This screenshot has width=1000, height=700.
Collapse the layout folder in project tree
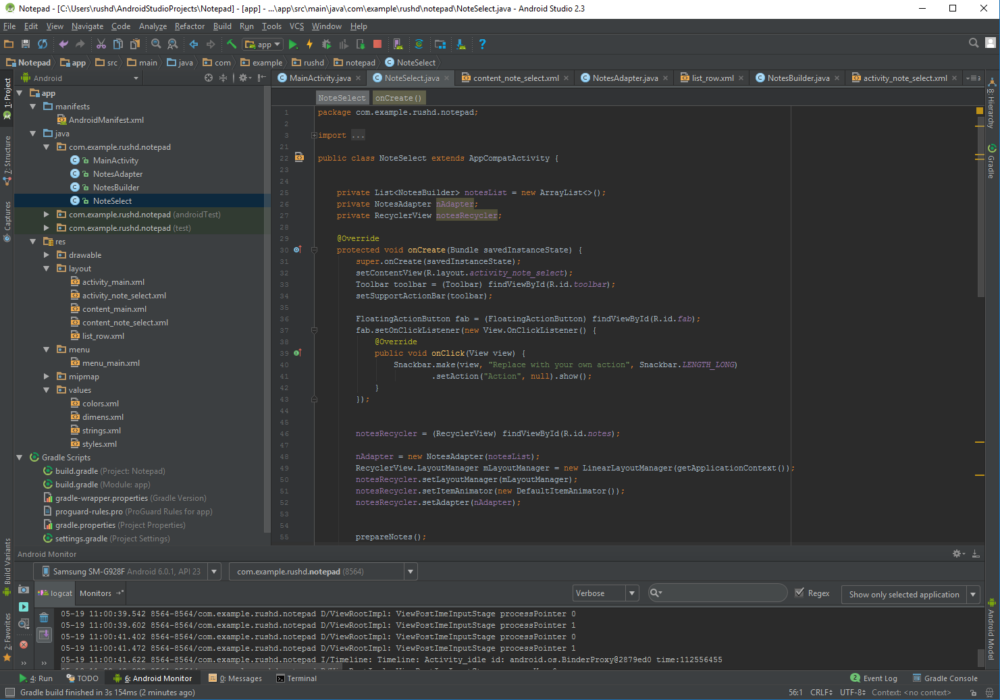click(46, 269)
